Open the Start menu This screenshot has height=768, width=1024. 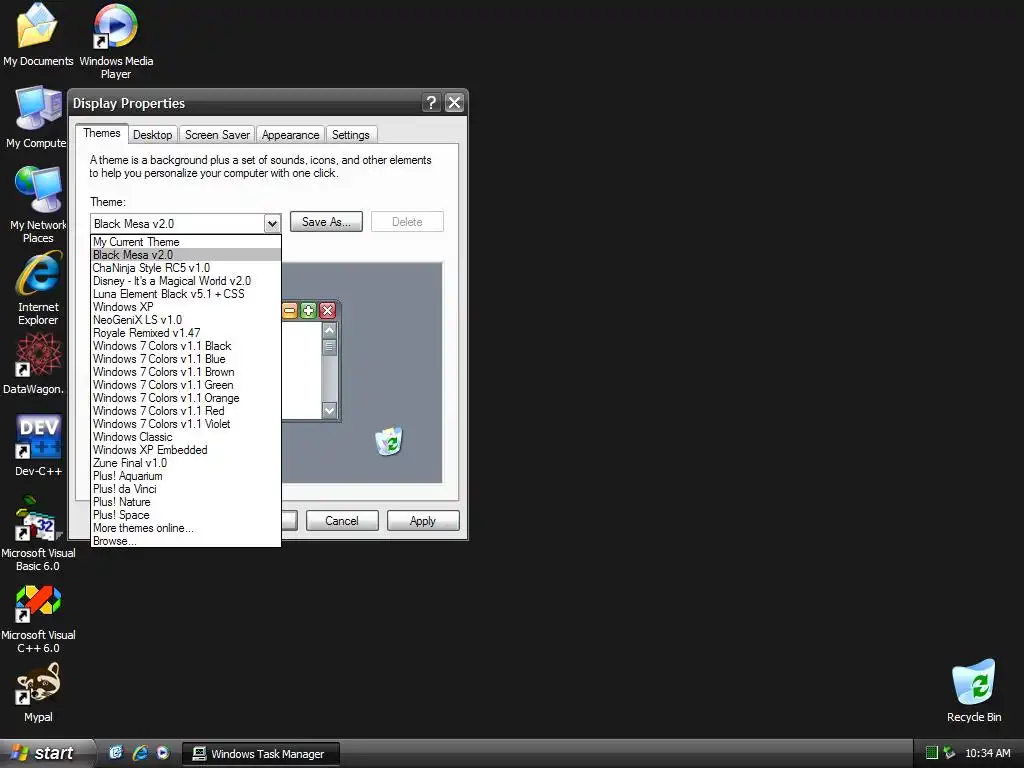44,753
